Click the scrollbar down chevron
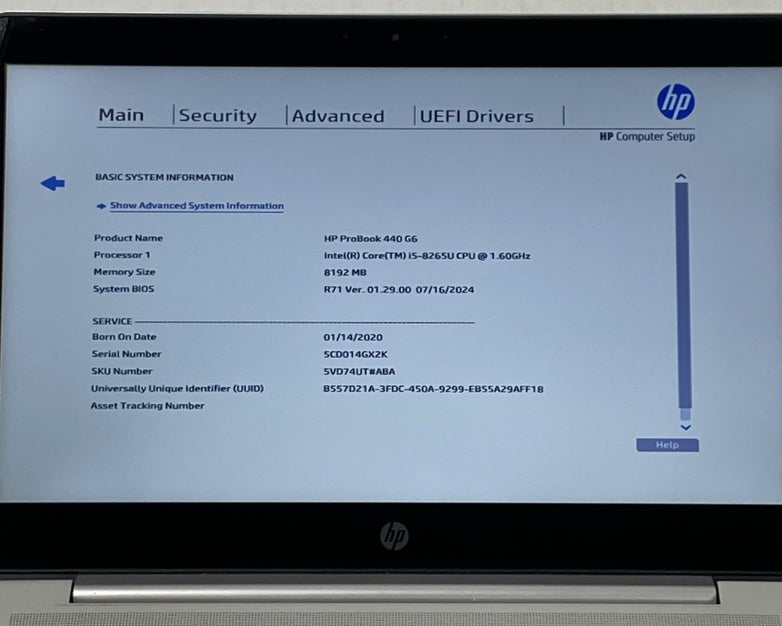782x626 pixels. point(686,427)
